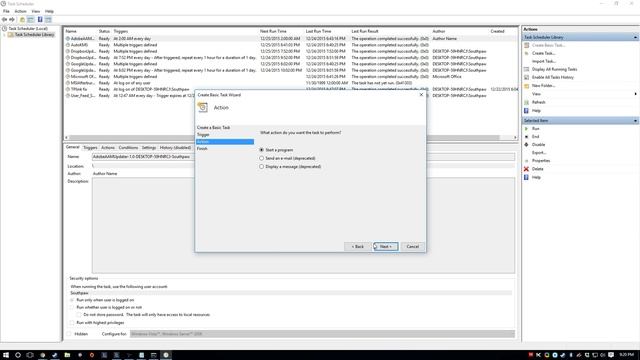The height and width of the screenshot is (360, 640).
Task: Collapse the Task Scheduler Library actions header
Action: (x=635, y=37)
